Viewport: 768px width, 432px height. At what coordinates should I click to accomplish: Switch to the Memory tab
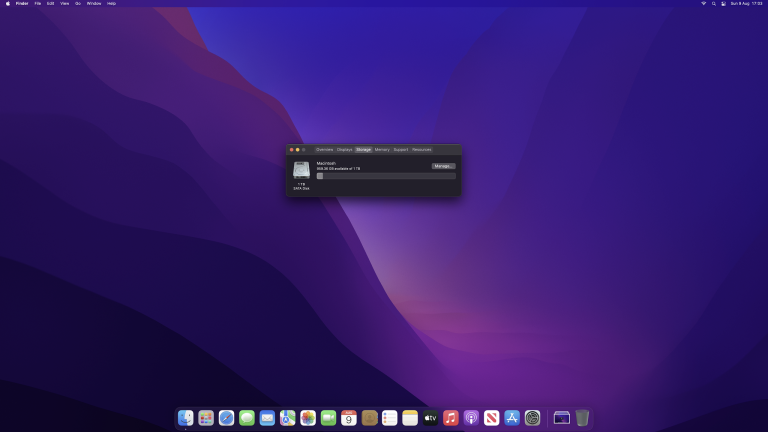(382, 149)
